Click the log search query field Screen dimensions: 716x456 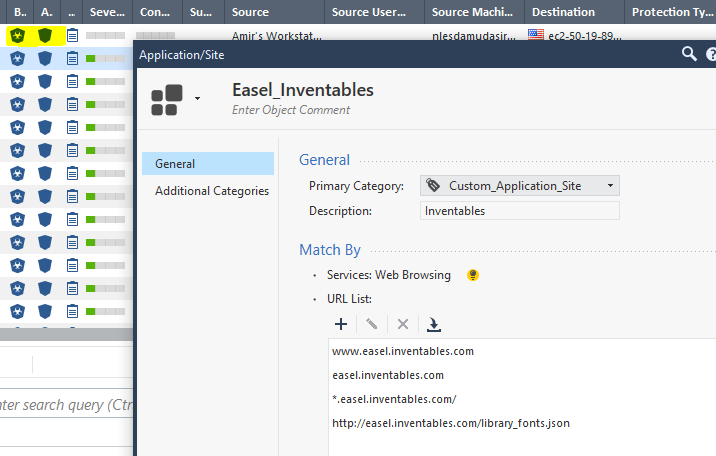point(66,405)
